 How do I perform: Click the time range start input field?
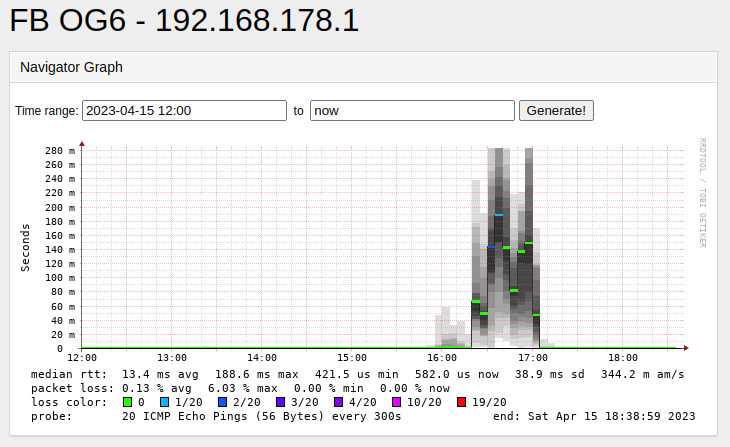(184, 110)
